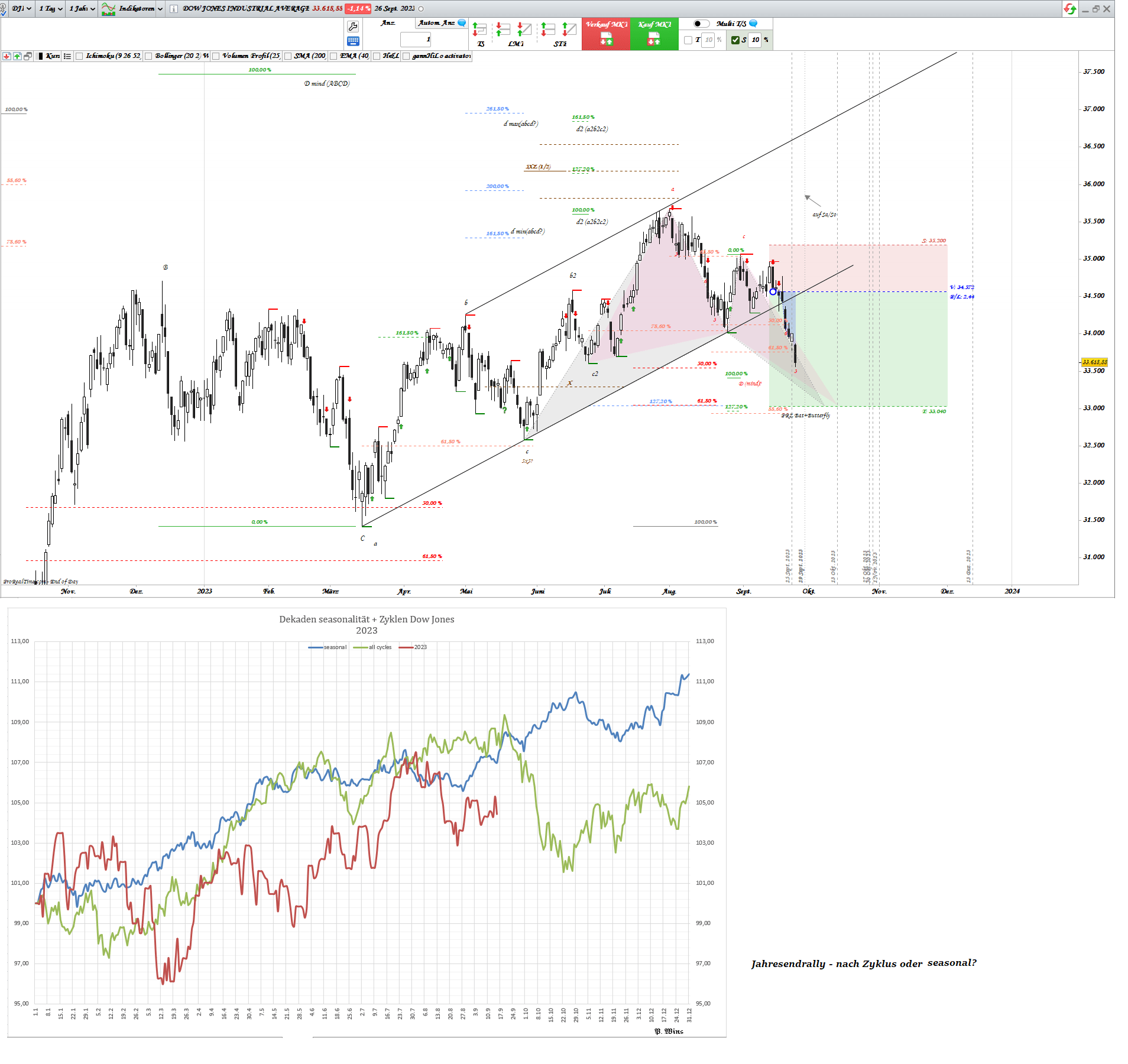Enable the gannHiLo activator checkbox
Viewport: 1128px width, 1064px height.
coord(406,56)
